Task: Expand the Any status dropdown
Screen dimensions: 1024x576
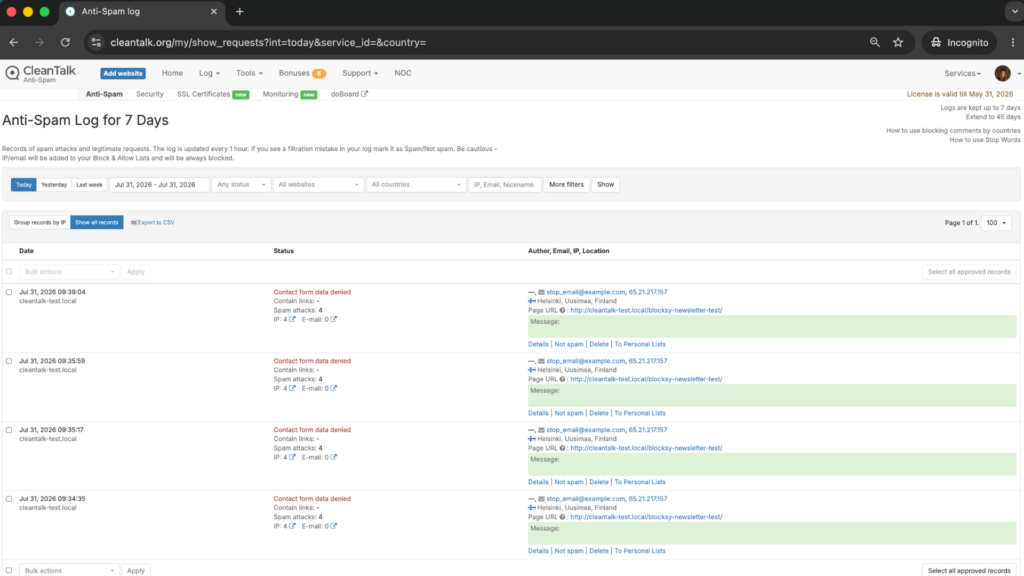Action: 241,185
